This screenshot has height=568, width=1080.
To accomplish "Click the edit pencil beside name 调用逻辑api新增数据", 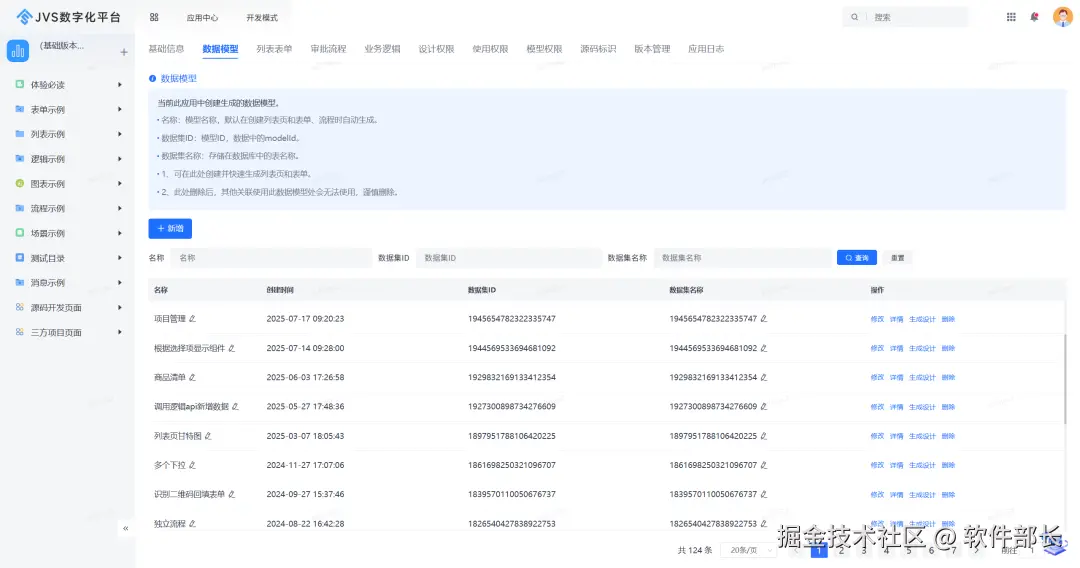I will pos(235,407).
